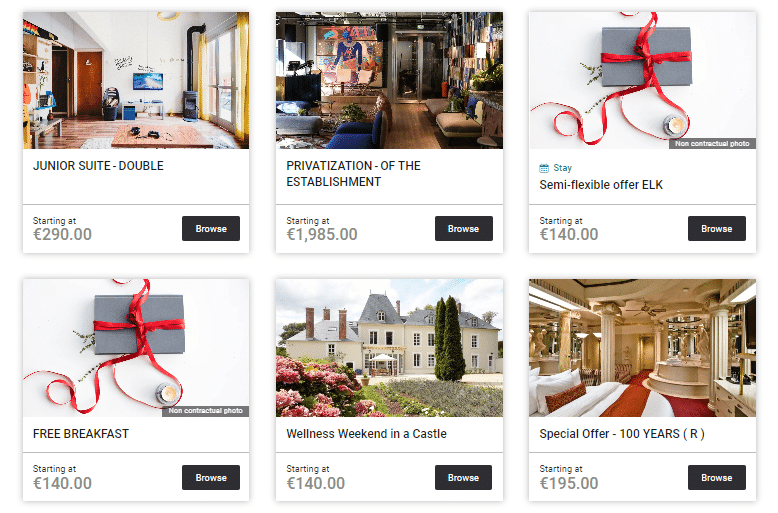
Task: Select the Special Offer - 100 YEARS title
Action: coord(622,434)
